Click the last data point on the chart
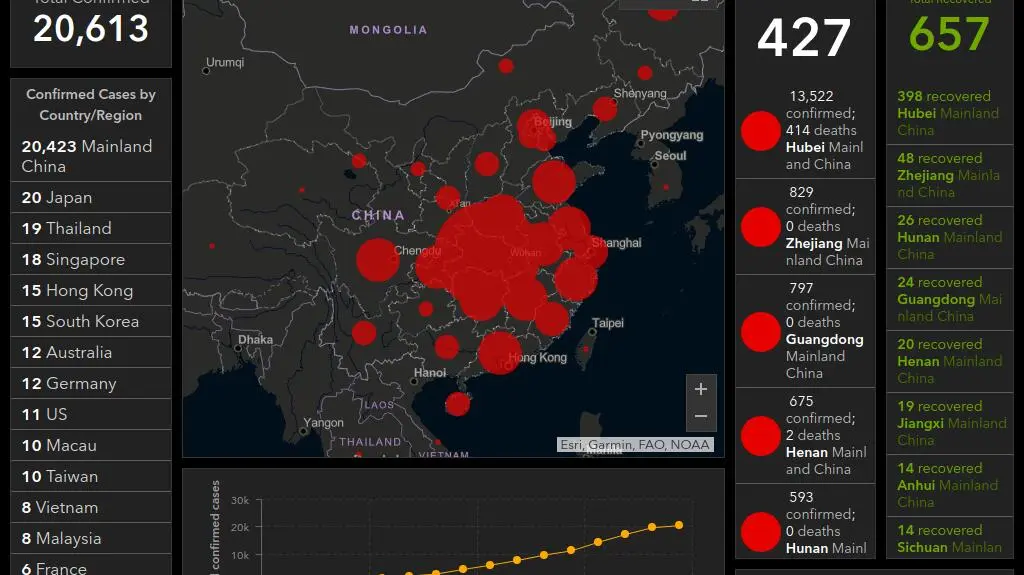 [679, 525]
